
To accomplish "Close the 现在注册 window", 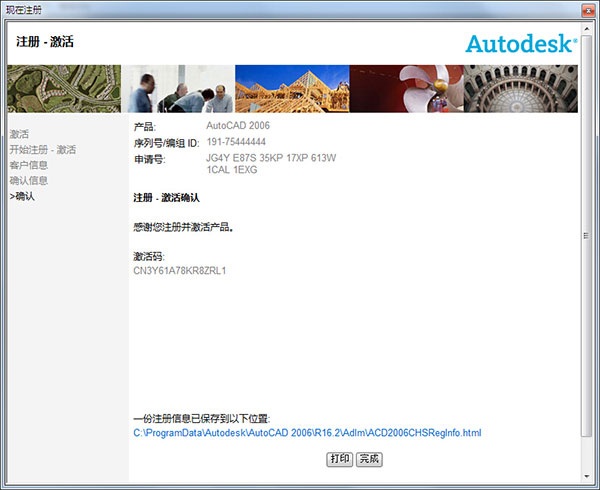I will click(x=589, y=10).
